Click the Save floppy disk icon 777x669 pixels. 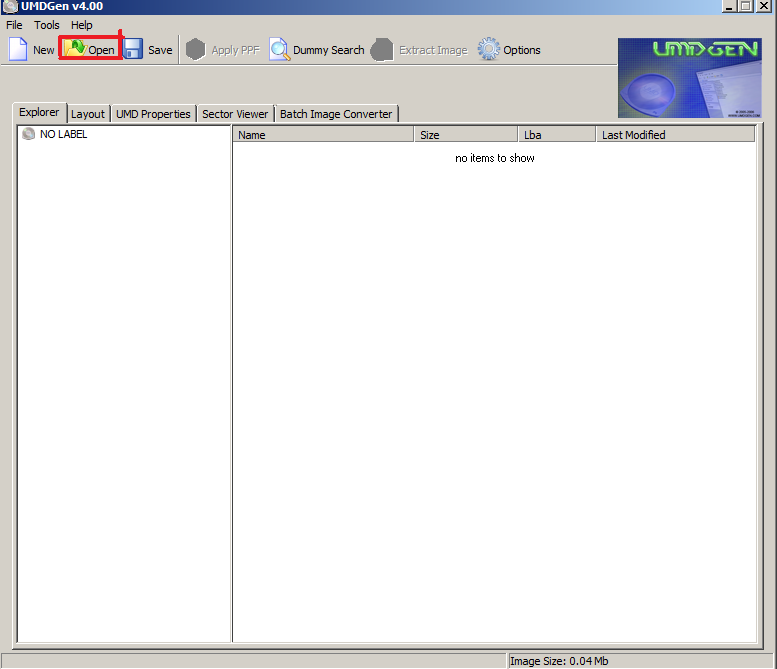pos(133,50)
